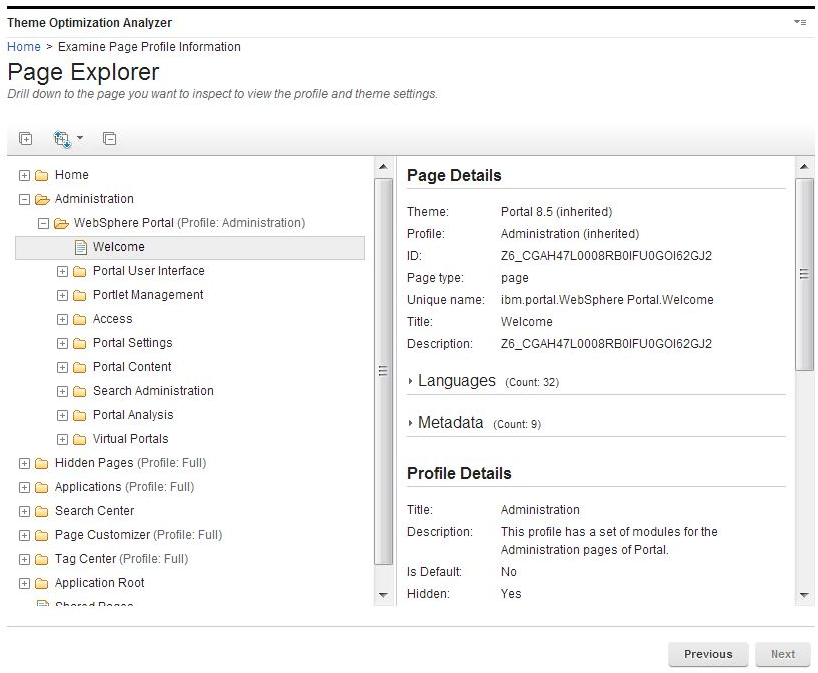This screenshot has width=818, height=673.
Task: Expand the Home tree node
Action: tap(24, 175)
